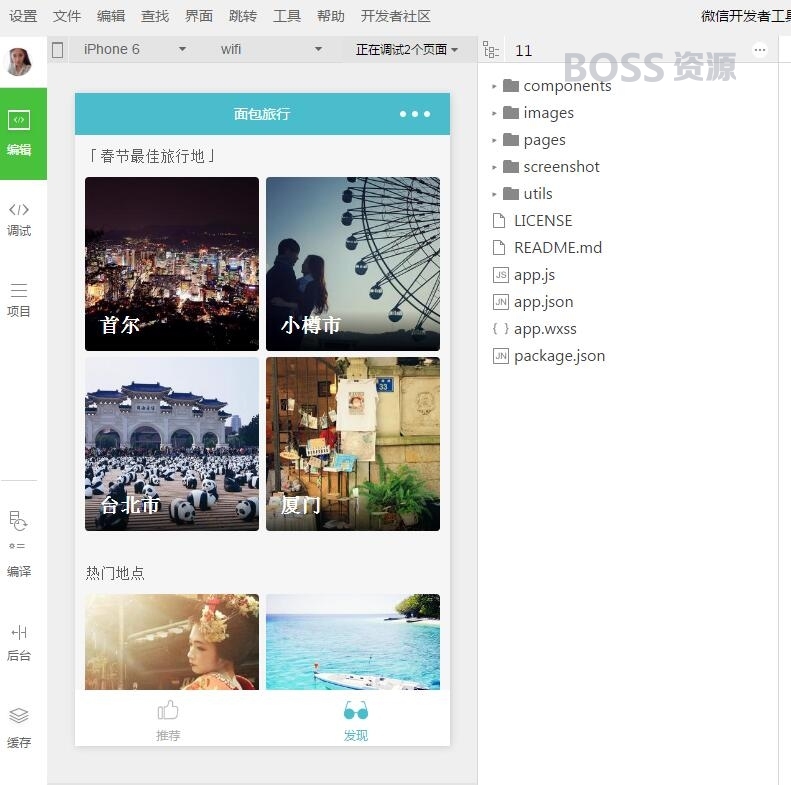Click the JS icon of app.js

click(500, 274)
